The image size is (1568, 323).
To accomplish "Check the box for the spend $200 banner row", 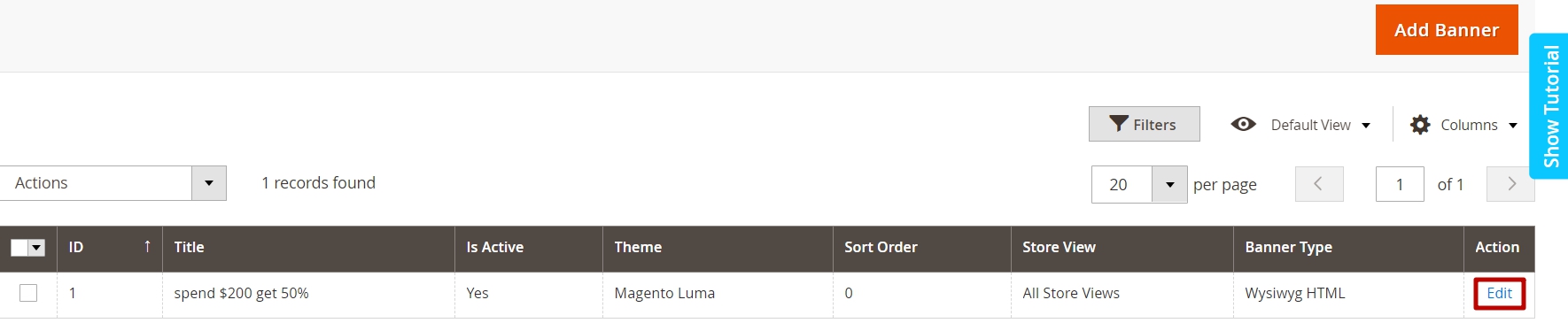I will coord(28,293).
